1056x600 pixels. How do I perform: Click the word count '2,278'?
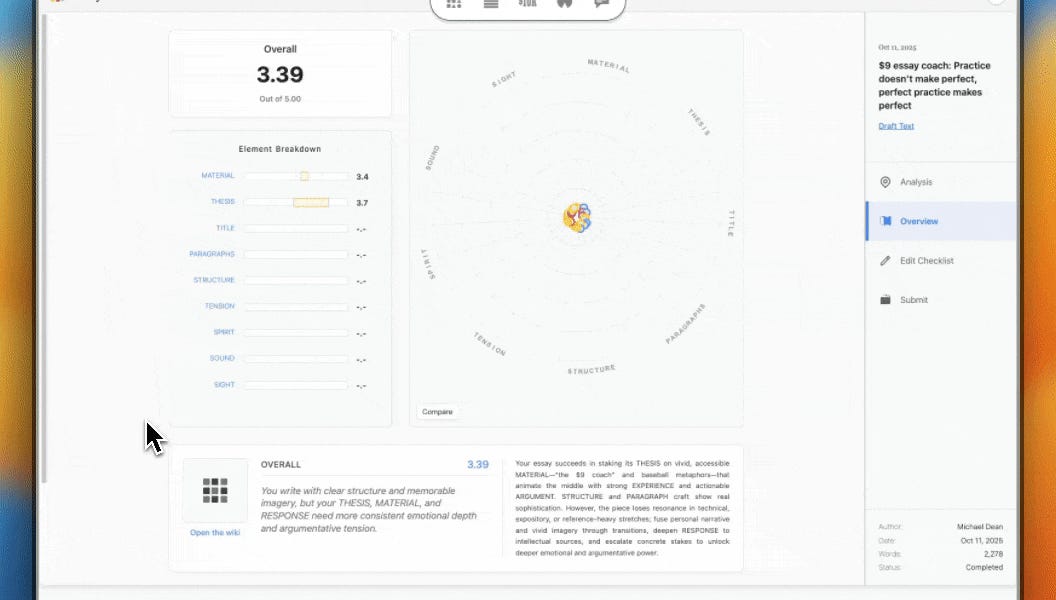pos(993,554)
